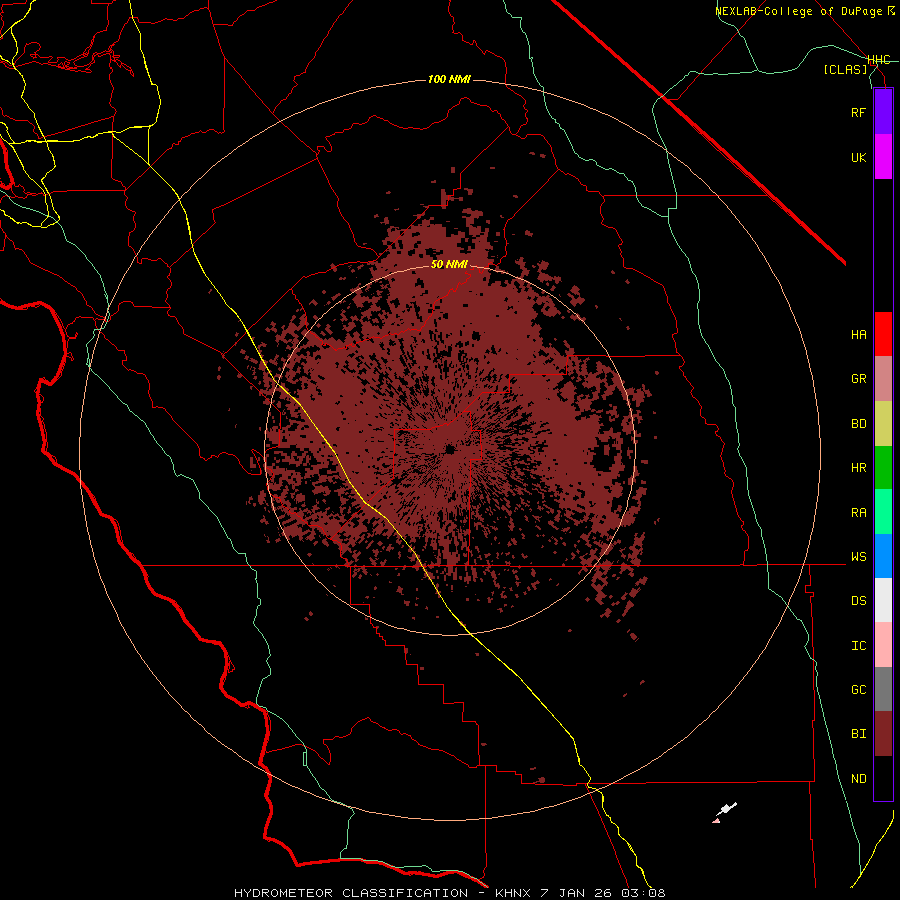
Task: Click the BI legend label
Action: tap(858, 734)
